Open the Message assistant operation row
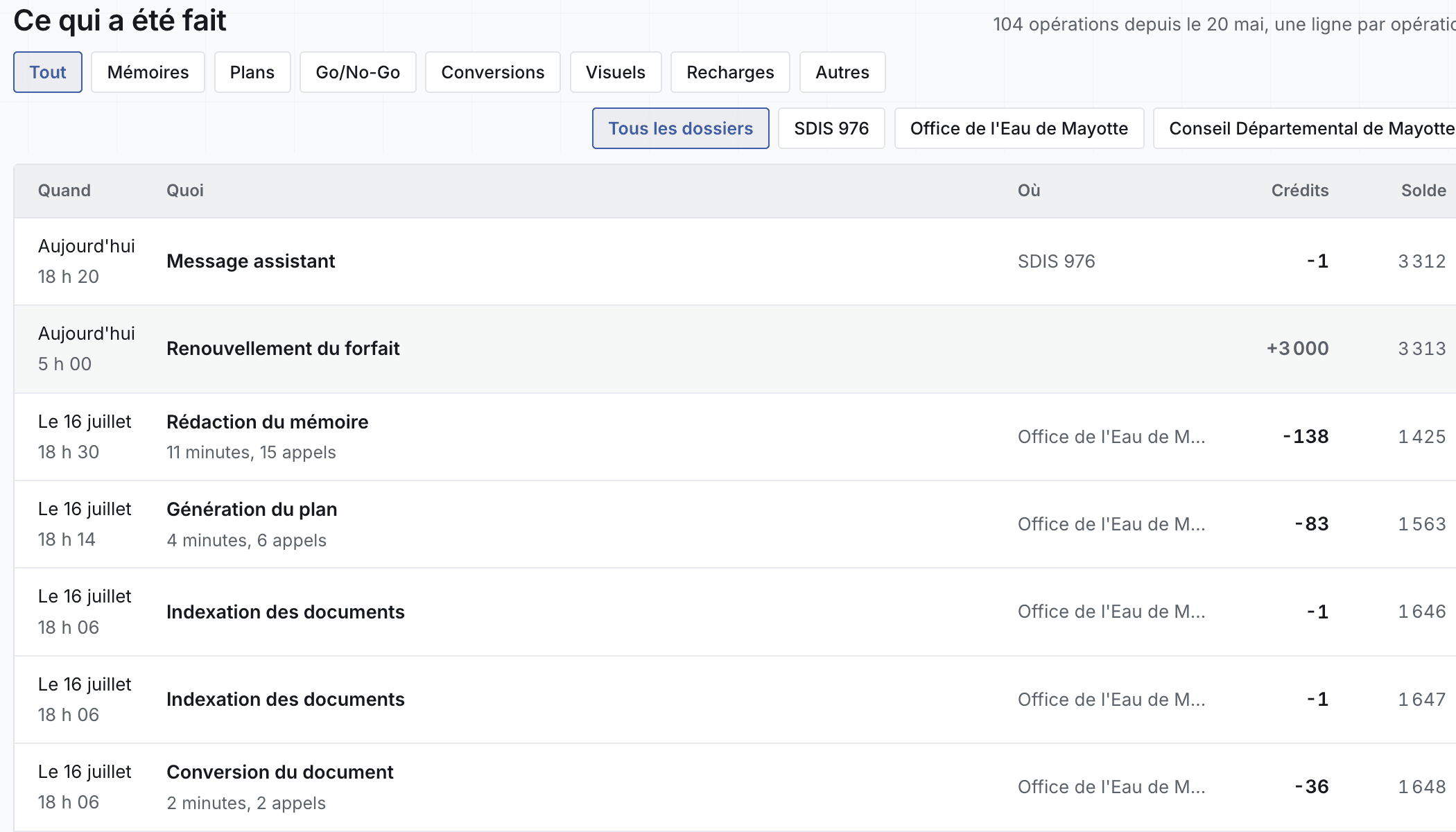The height and width of the screenshot is (832, 1456). (x=735, y=261)
